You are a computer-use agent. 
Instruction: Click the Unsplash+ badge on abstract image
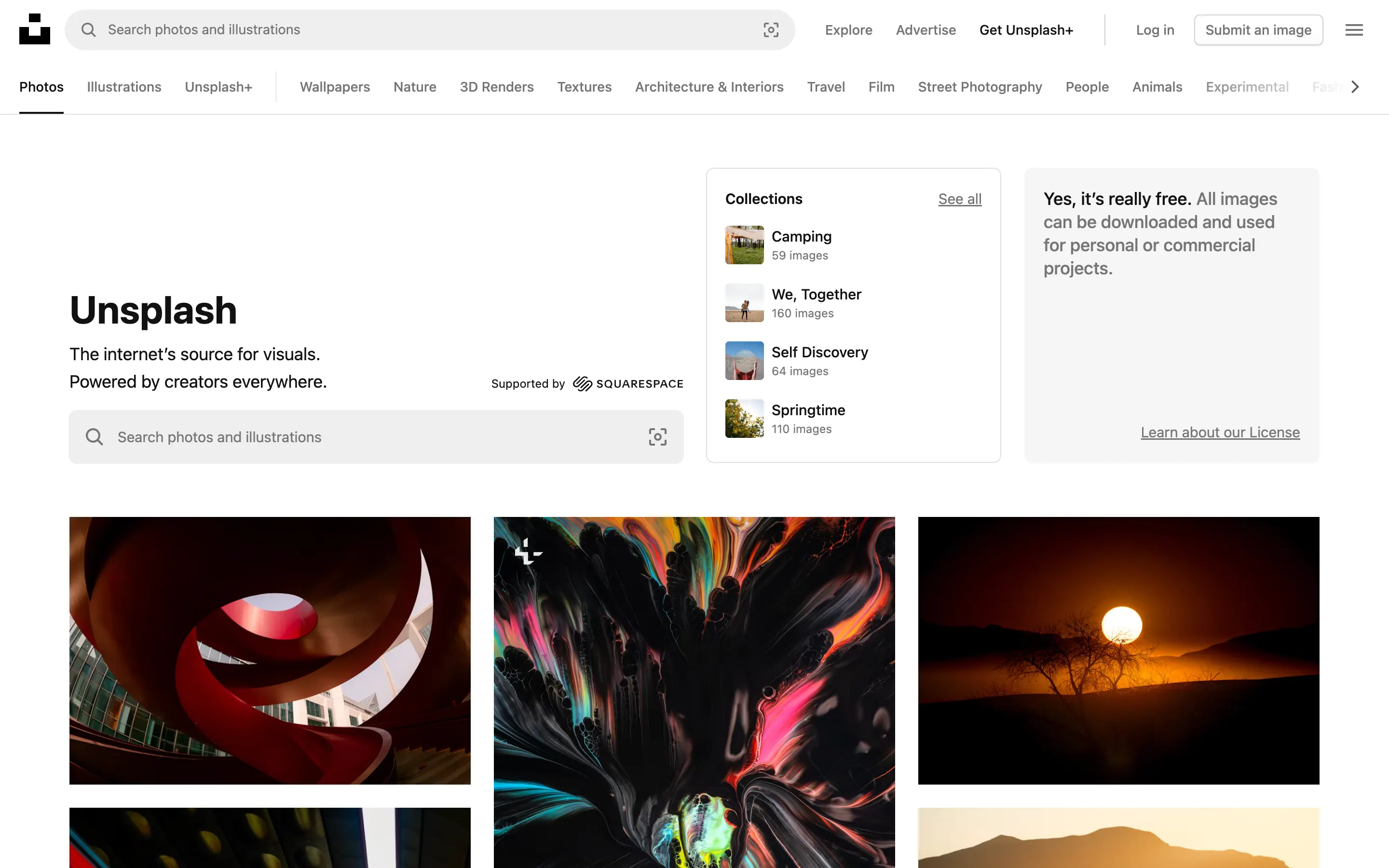pos(528,552)
